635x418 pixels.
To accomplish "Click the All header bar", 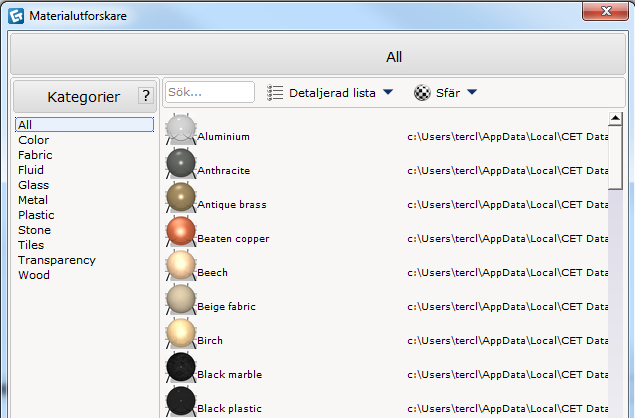I will click(x=318, y=54).
